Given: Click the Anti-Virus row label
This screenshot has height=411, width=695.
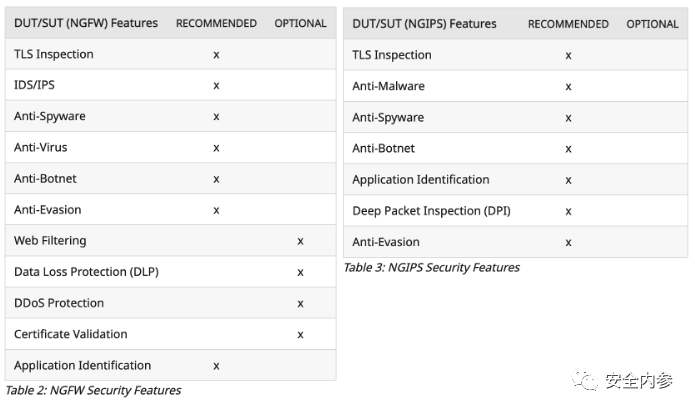Looking at the screenshot, I should point(40,147).
